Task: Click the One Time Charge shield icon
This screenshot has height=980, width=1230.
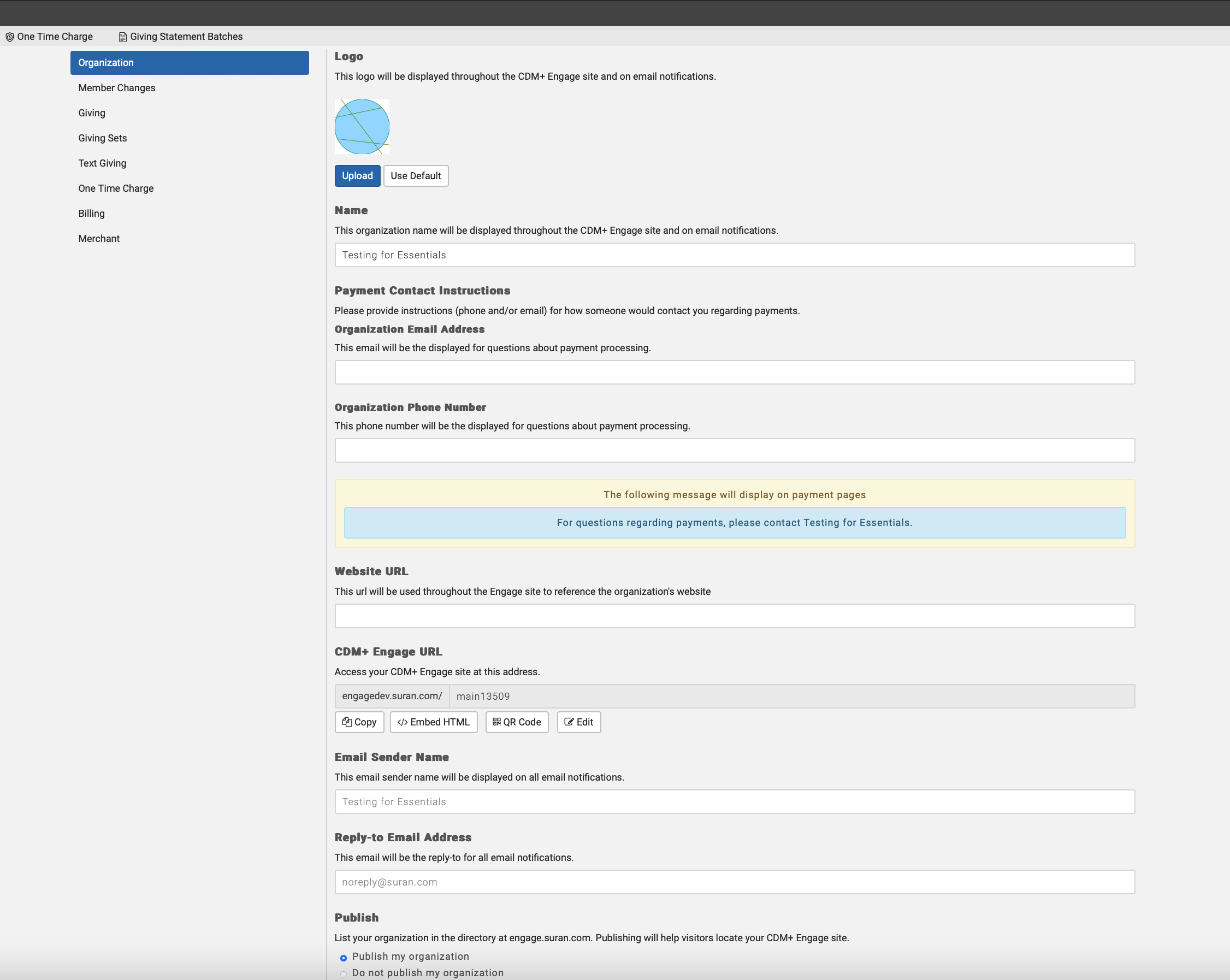Action: pos(10,37)
